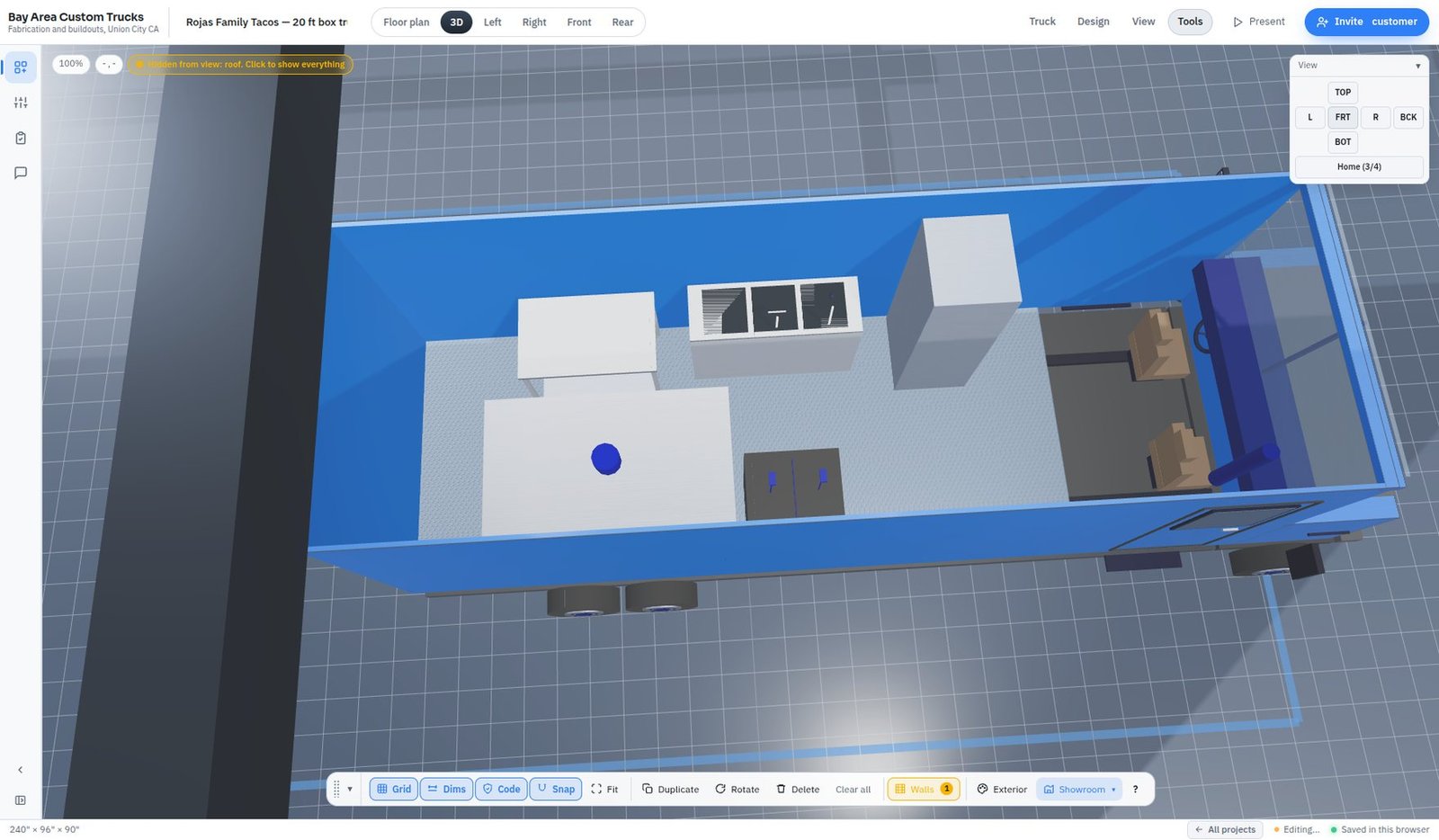Open the clipboard checklist panel in sidebar
This screenshot has width=1439, height=840.
21,138
